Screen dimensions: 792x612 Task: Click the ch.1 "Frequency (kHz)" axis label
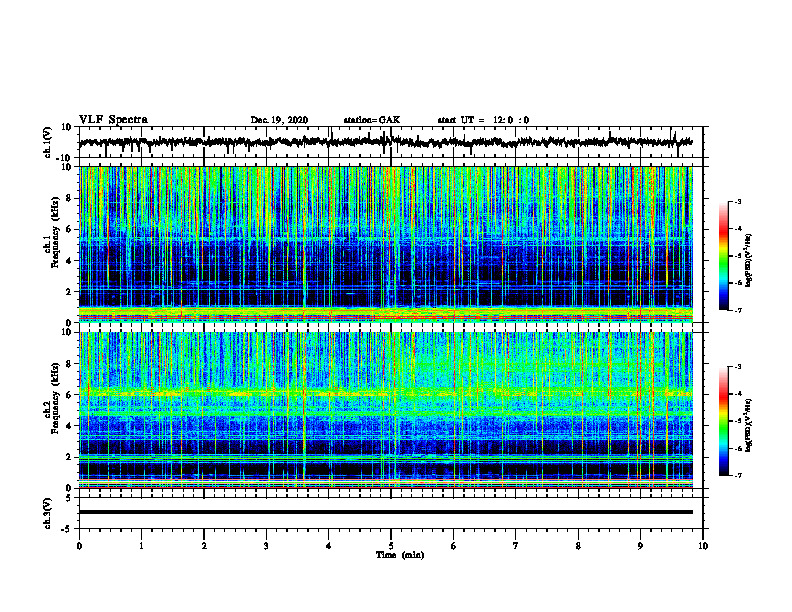[x=55, y=230]
